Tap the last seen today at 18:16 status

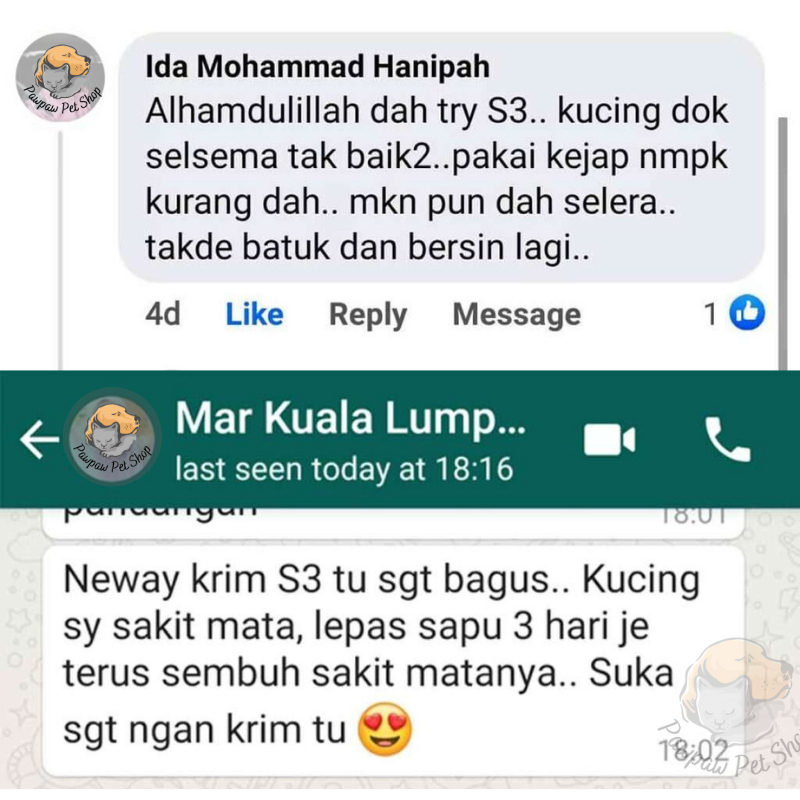[344, 468]
